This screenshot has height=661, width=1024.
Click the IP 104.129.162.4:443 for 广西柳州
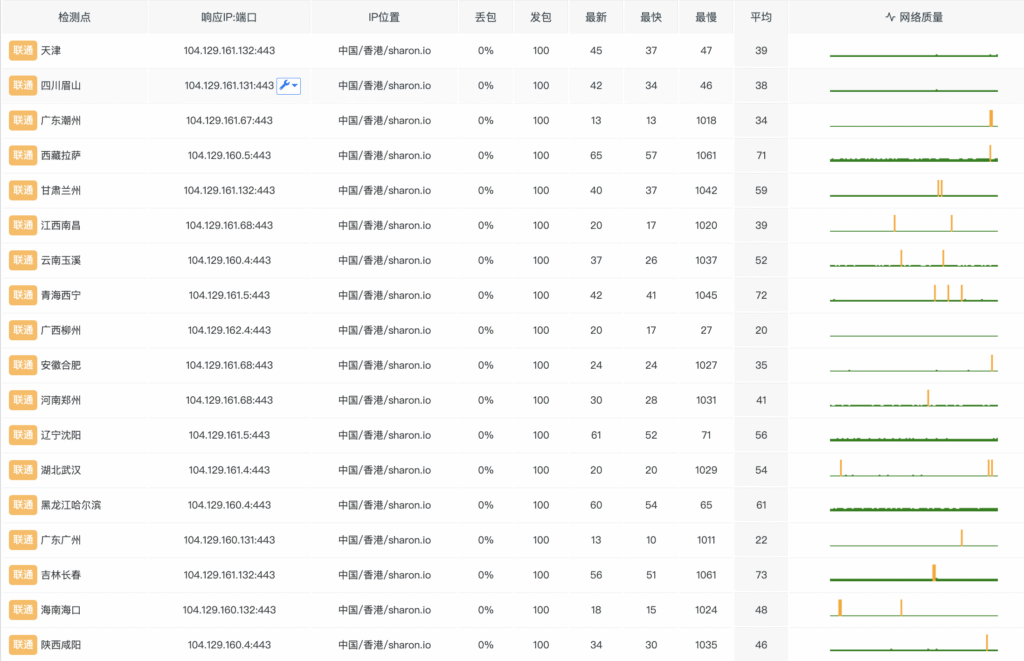(x=229, y=330)
